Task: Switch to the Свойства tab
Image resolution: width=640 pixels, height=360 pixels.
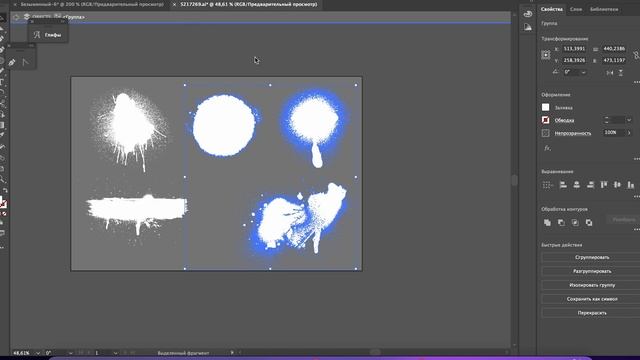Action: (551, 9)
